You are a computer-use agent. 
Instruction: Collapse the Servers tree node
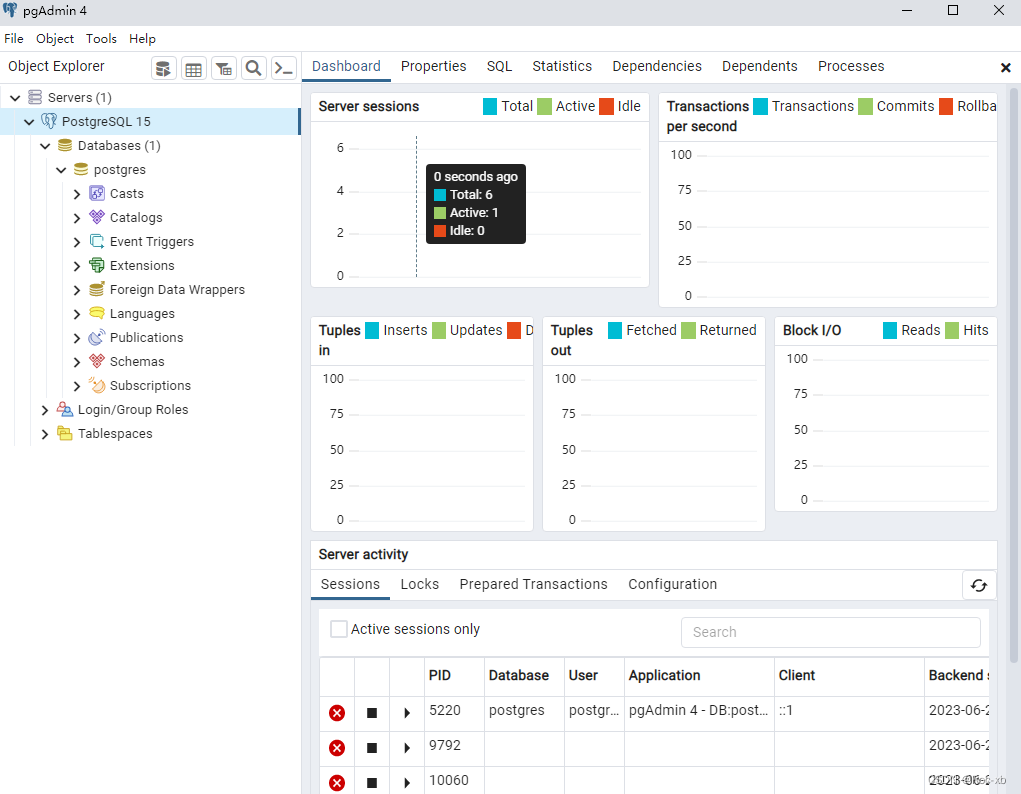coord(16,98)
